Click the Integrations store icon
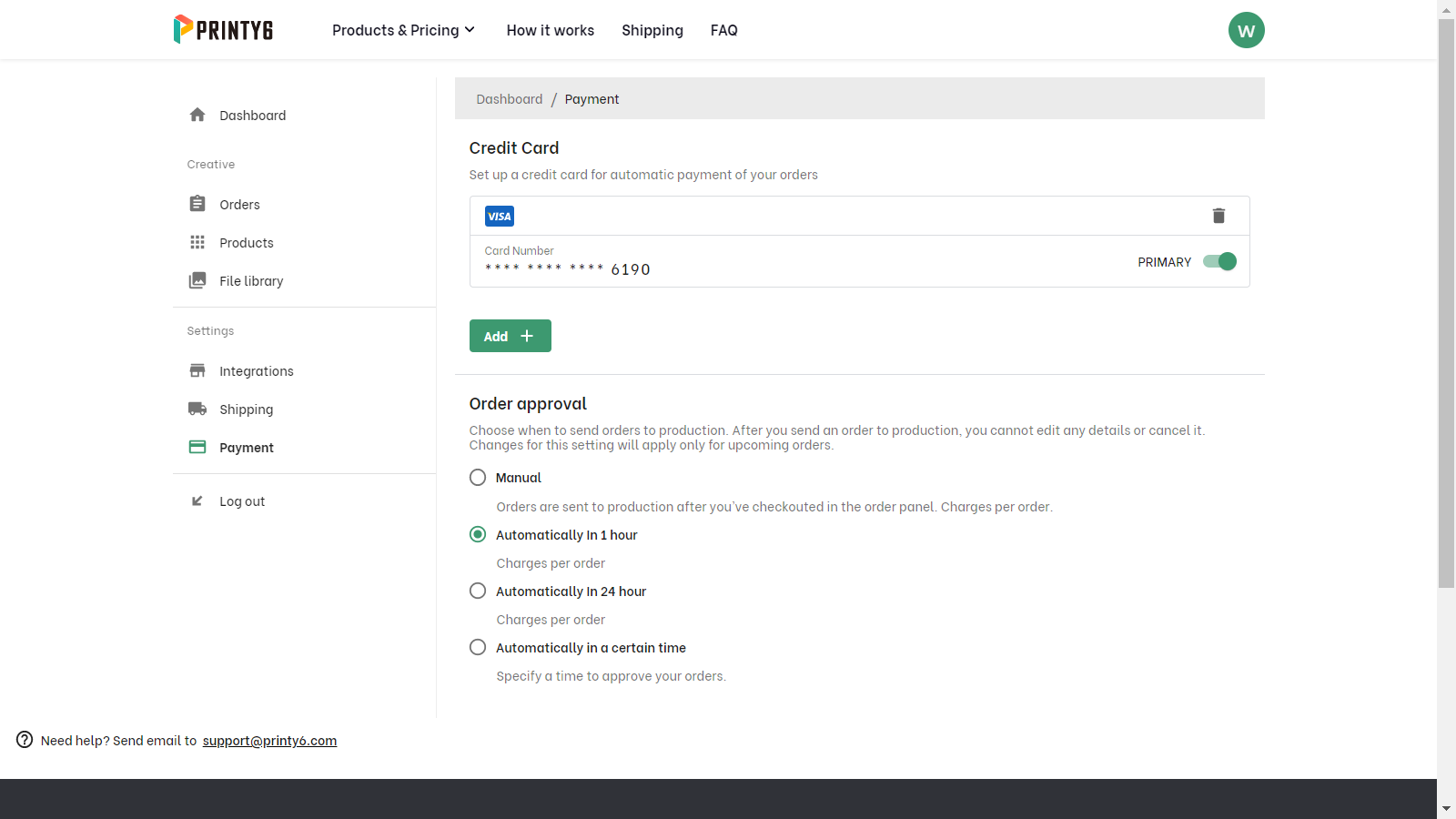Viewport: 1456px width, 819px height. tap(197, 370)
